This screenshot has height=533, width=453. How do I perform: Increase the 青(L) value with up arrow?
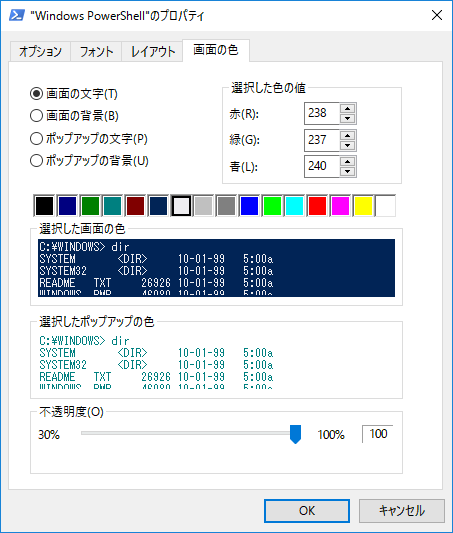tap(347, 161)
